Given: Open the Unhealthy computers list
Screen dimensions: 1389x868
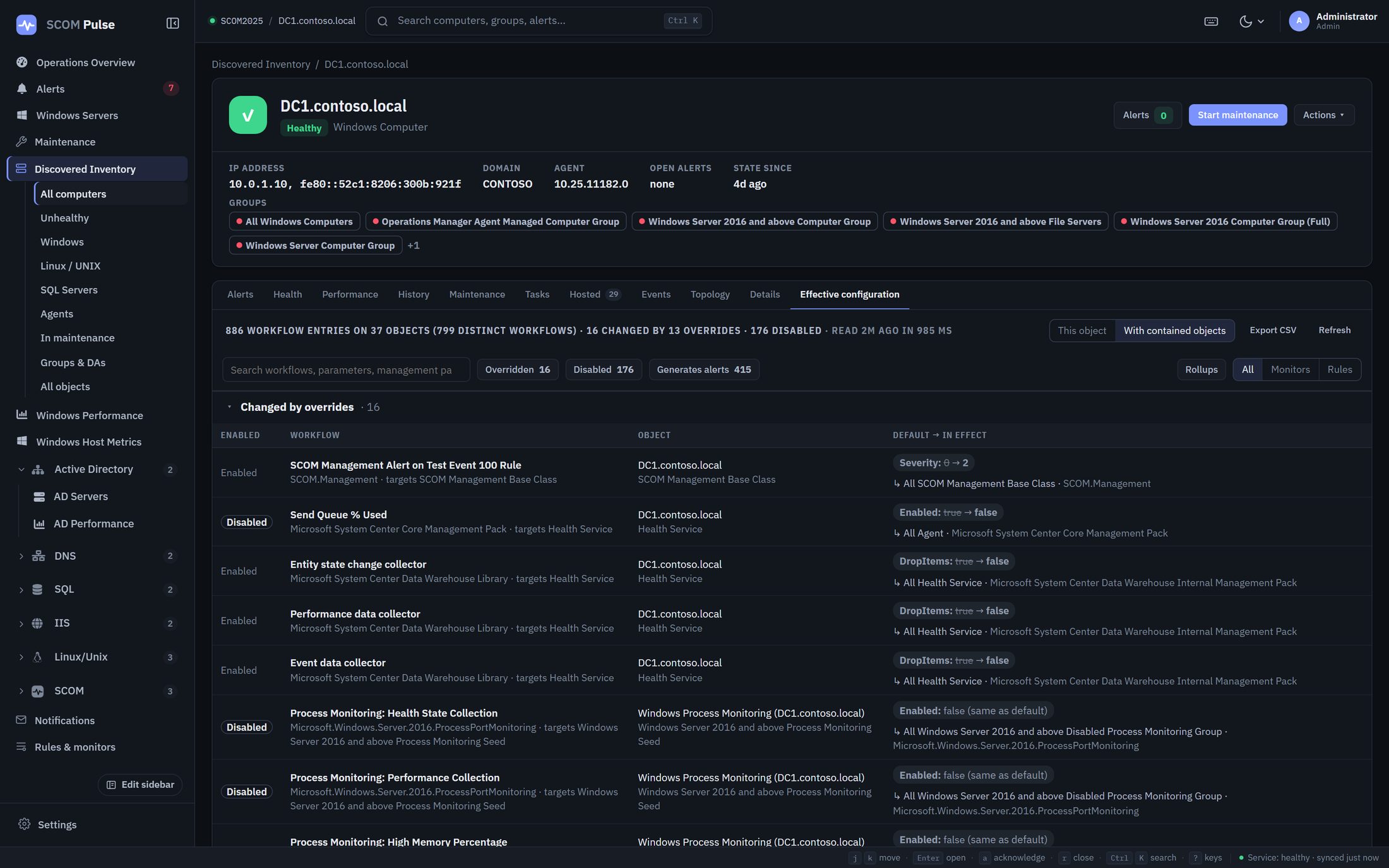Looking at the screenshot, I should pyautogui.click(x=64, y=218).
